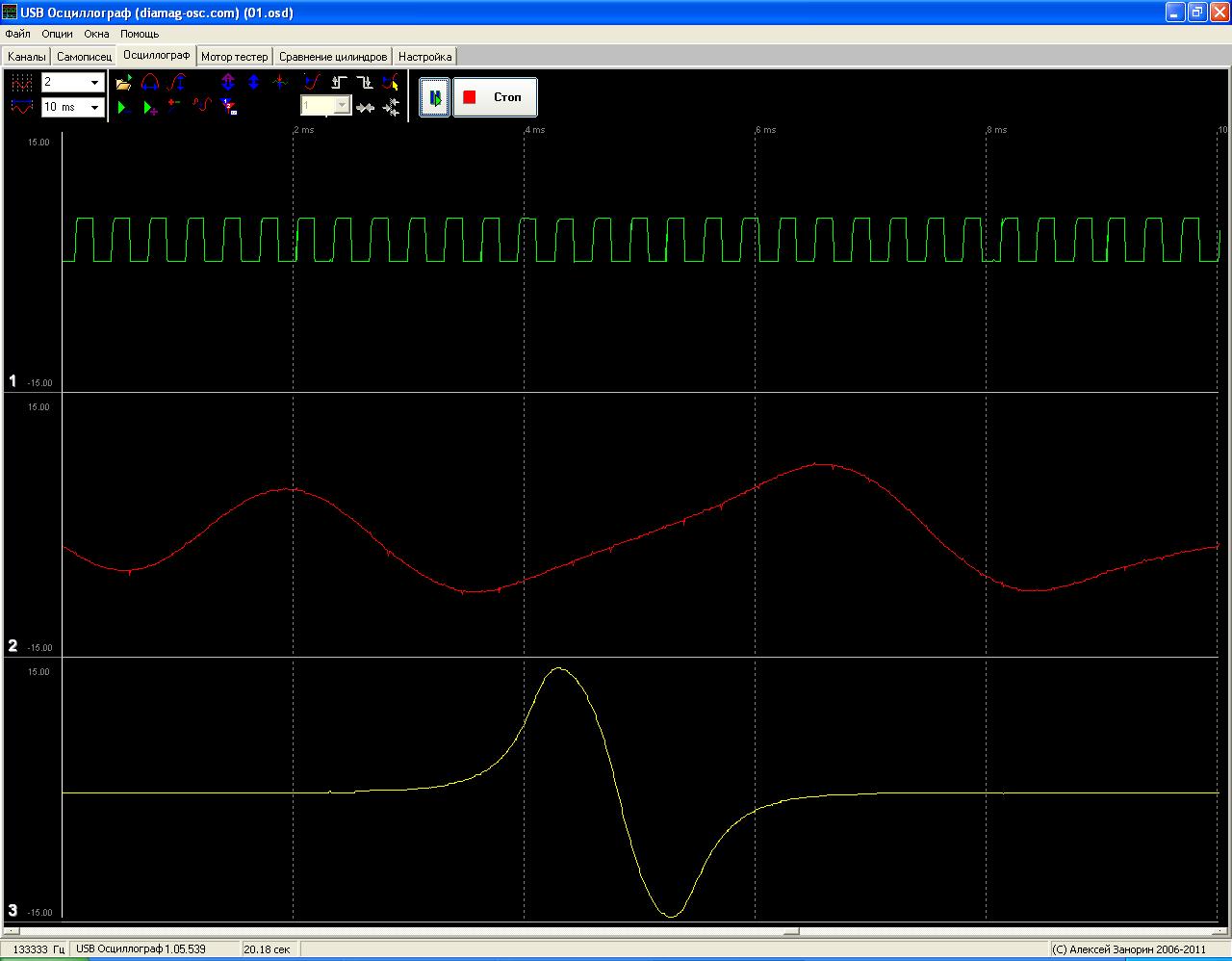Select rising edge trigger icon
The width and height of the screenshot is (1232, 961).
[338, 83]
